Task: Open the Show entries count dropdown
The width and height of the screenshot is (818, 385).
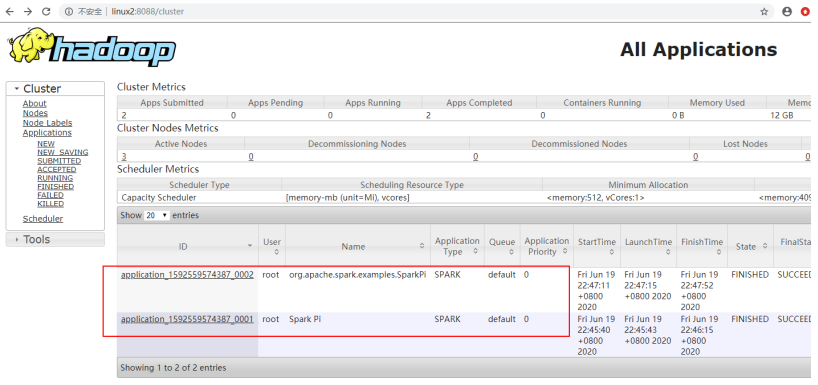Action: (157, 215)
